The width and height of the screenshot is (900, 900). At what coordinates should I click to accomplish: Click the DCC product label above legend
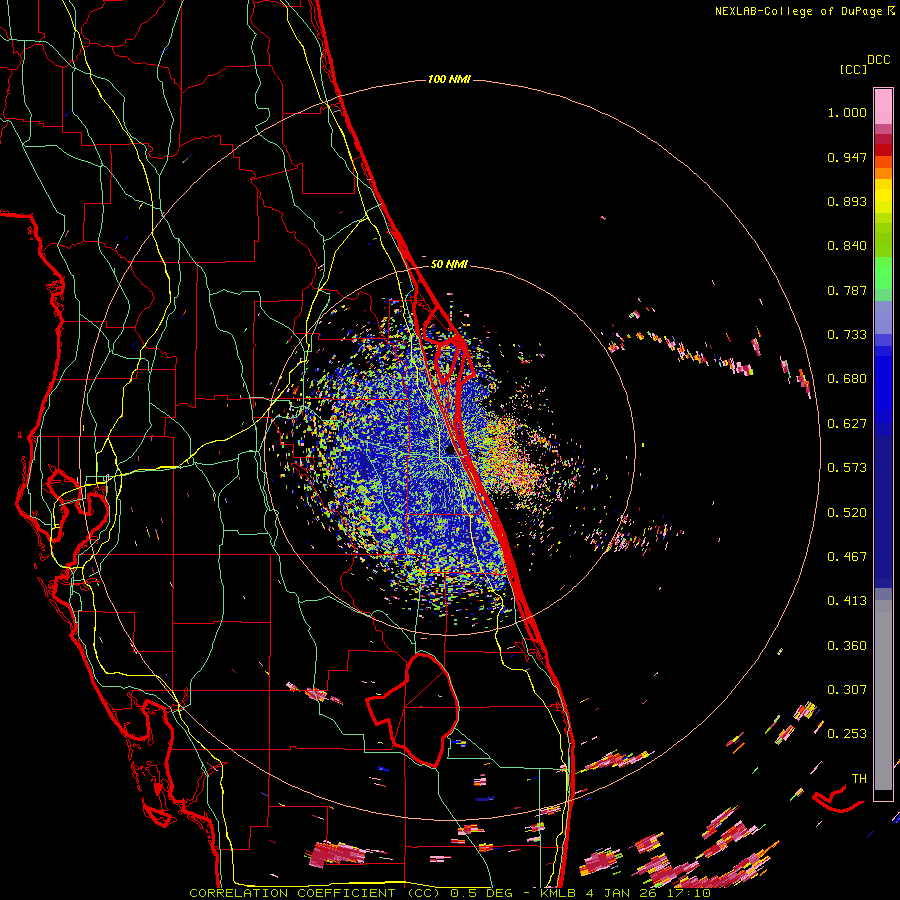click(879, 60)
